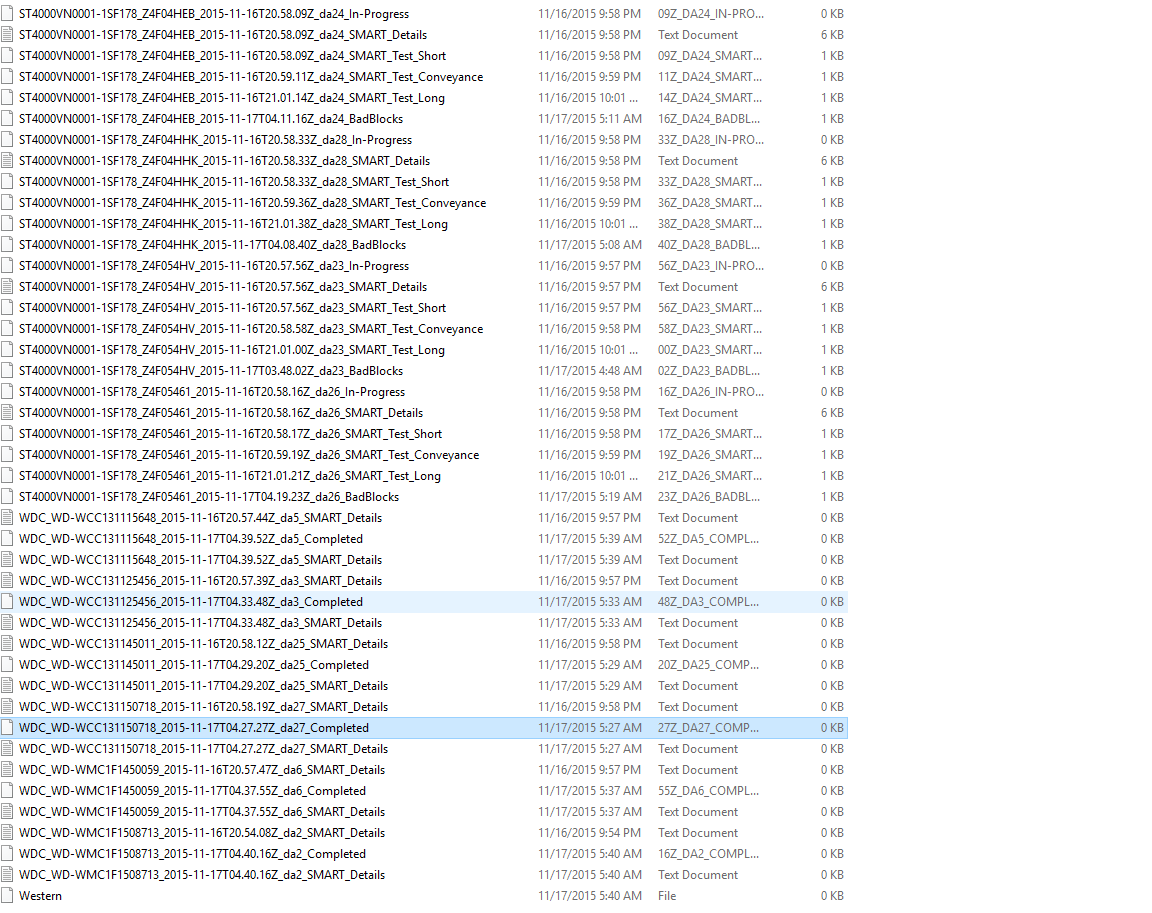Click the file icon next to da26_SMART_Test_Long

(7, 475)
